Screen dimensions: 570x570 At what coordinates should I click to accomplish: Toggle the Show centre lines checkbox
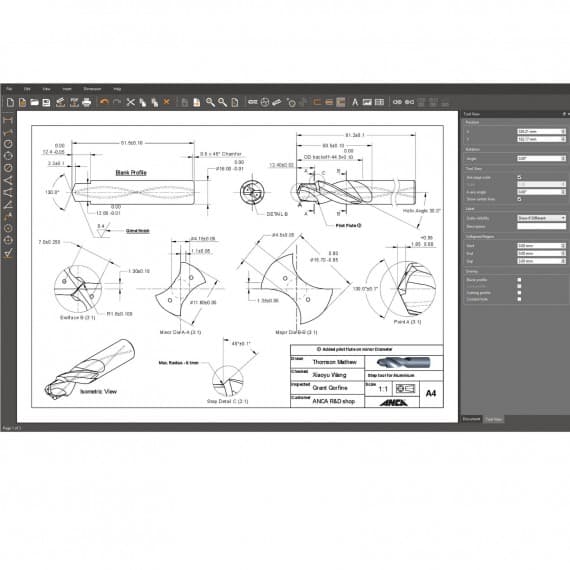(x=519, y=199)
